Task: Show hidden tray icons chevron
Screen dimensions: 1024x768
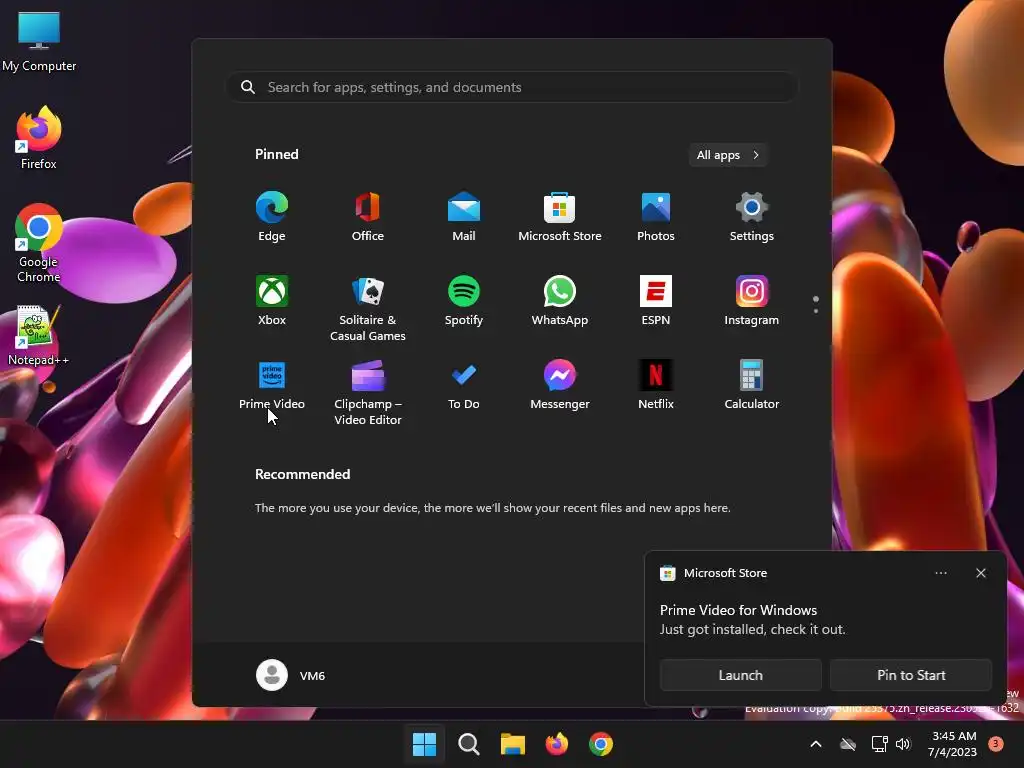Action: [816, 744]
